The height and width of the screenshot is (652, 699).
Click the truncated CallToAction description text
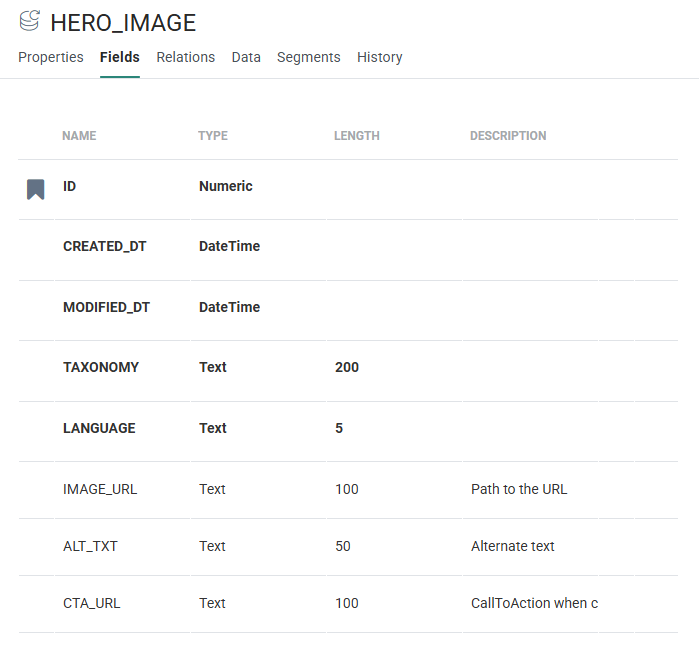pyautogui.click(x=534, y=603)
